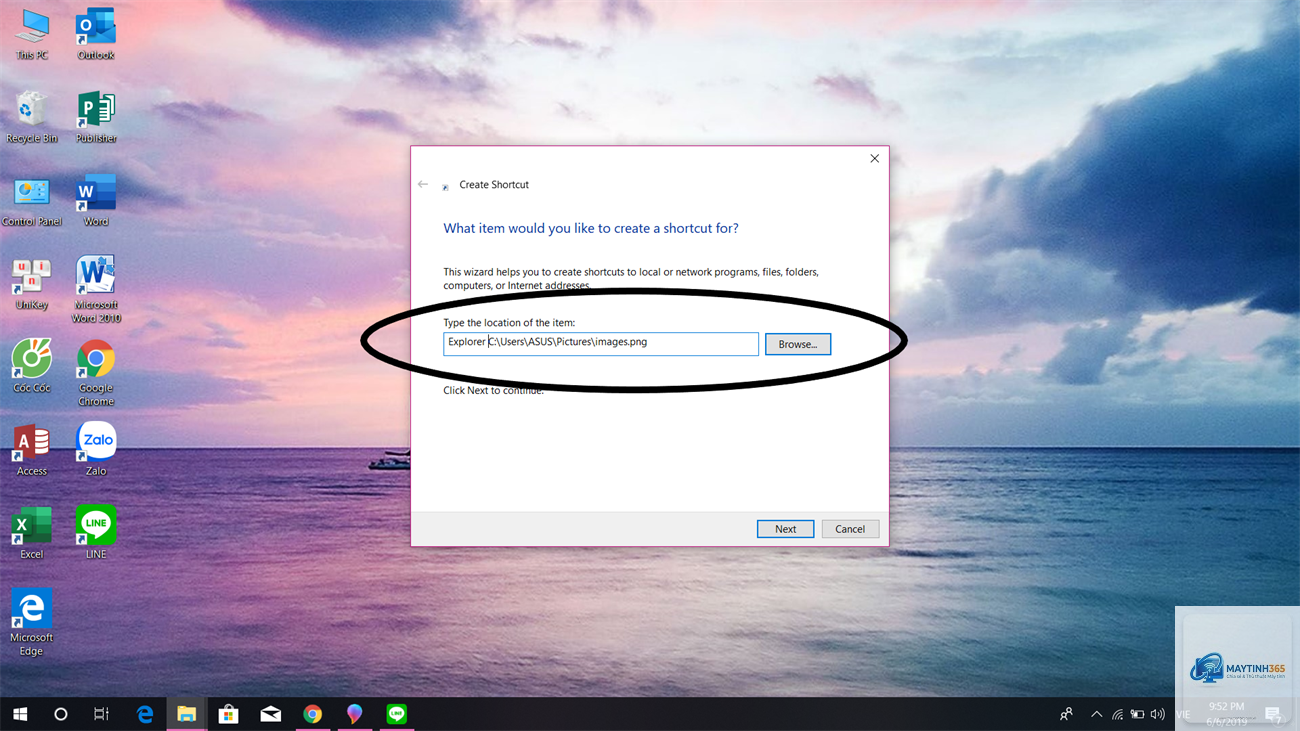This screenshot has width=1300, height=731.
Task: Open This PC desktop icon
Action: [32, 35]
